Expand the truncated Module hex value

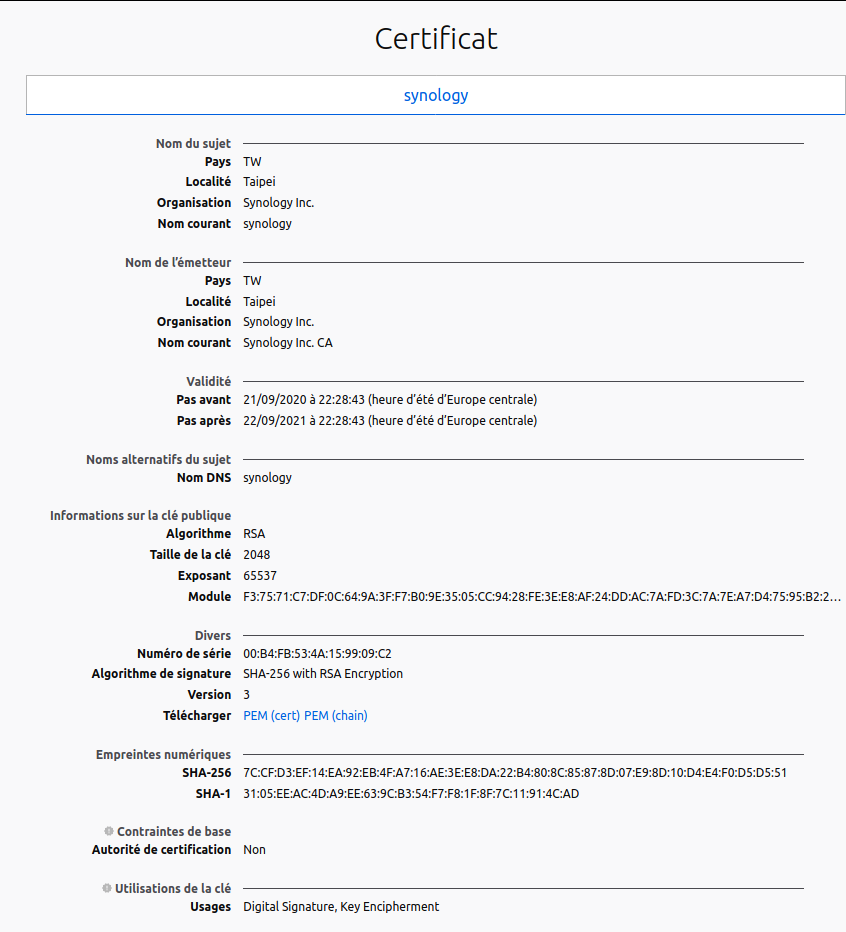(x=542, y=597)
